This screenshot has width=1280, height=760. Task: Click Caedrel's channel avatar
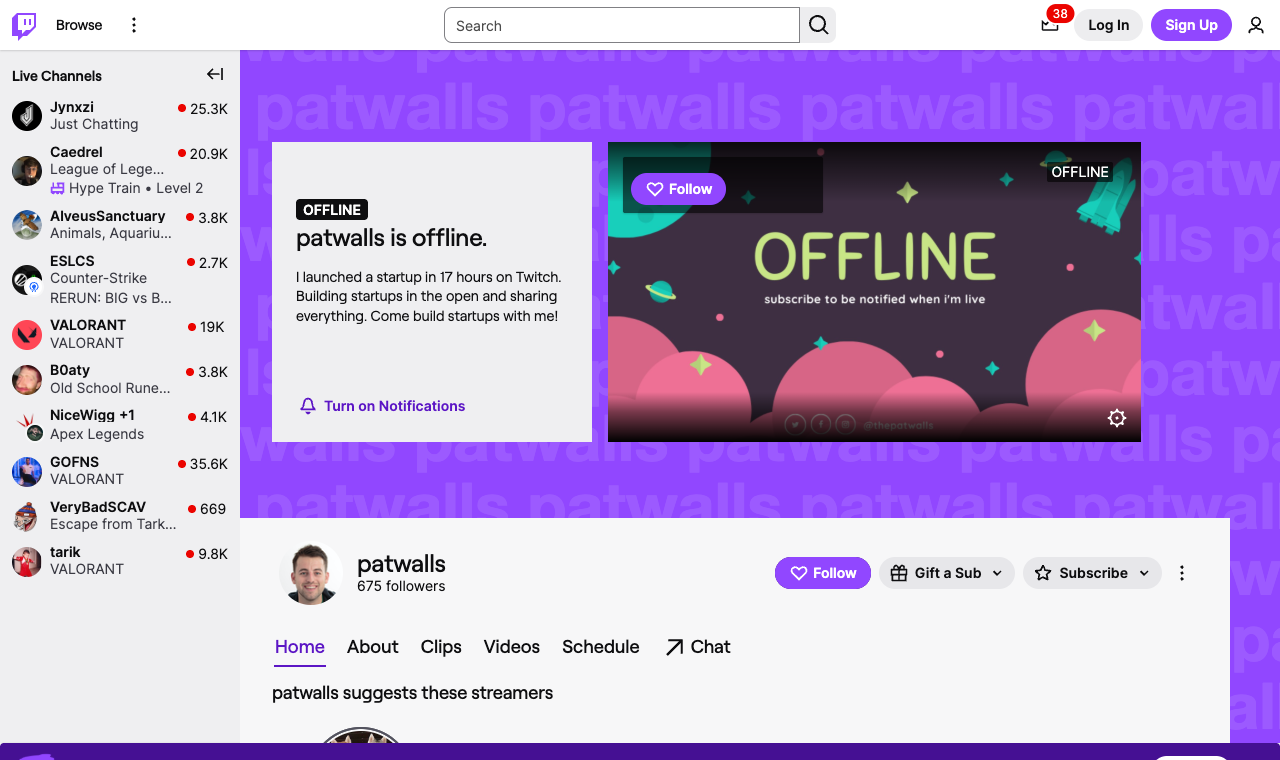pyautogui.click(x=27, y=171)
